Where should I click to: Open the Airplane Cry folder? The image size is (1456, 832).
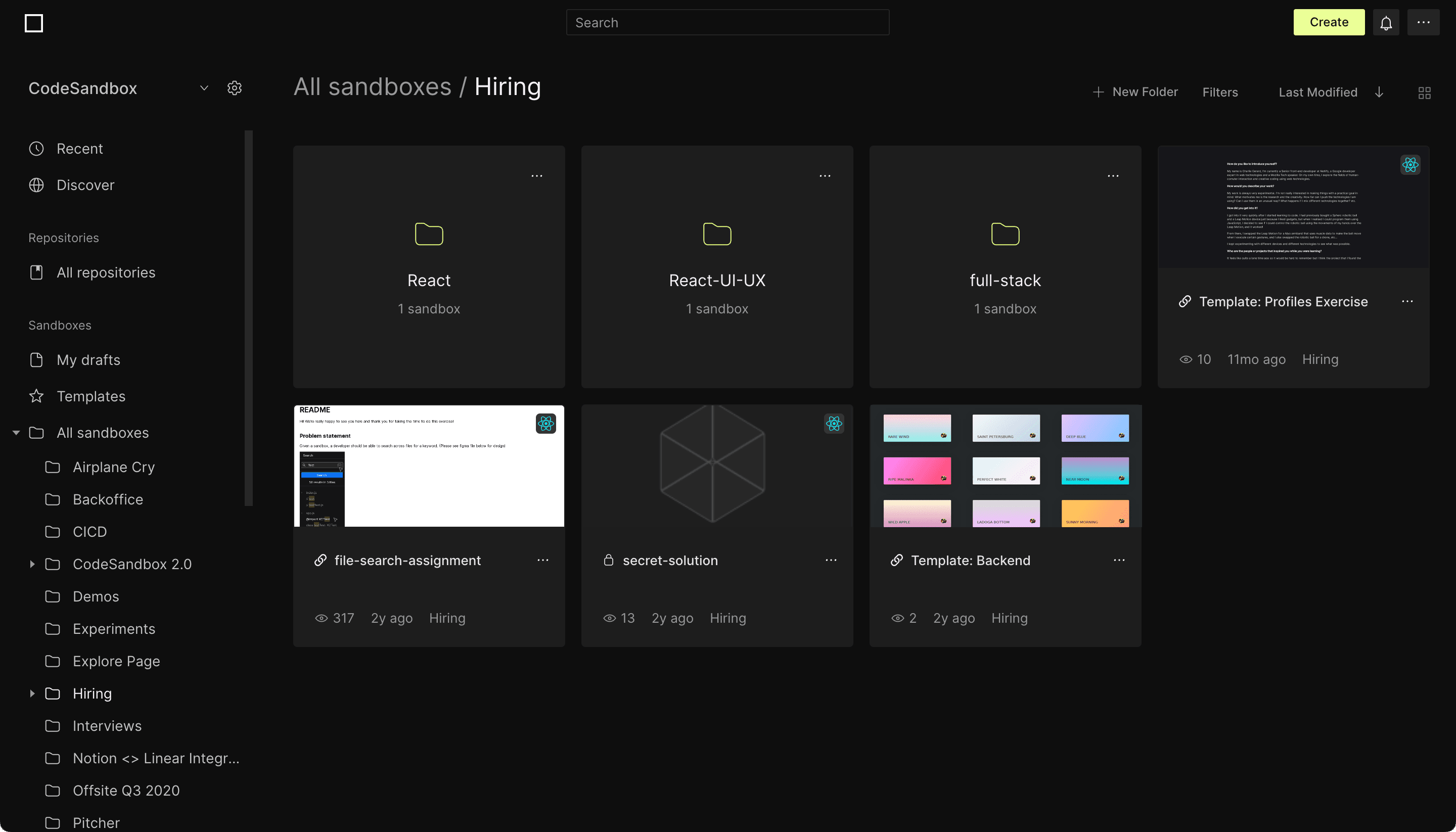pos(114,467)
